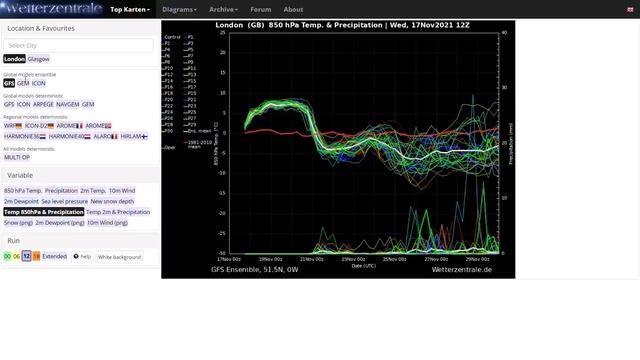Toggle White background for chart
Screen dimensions: 640x360
pos(119,257)
